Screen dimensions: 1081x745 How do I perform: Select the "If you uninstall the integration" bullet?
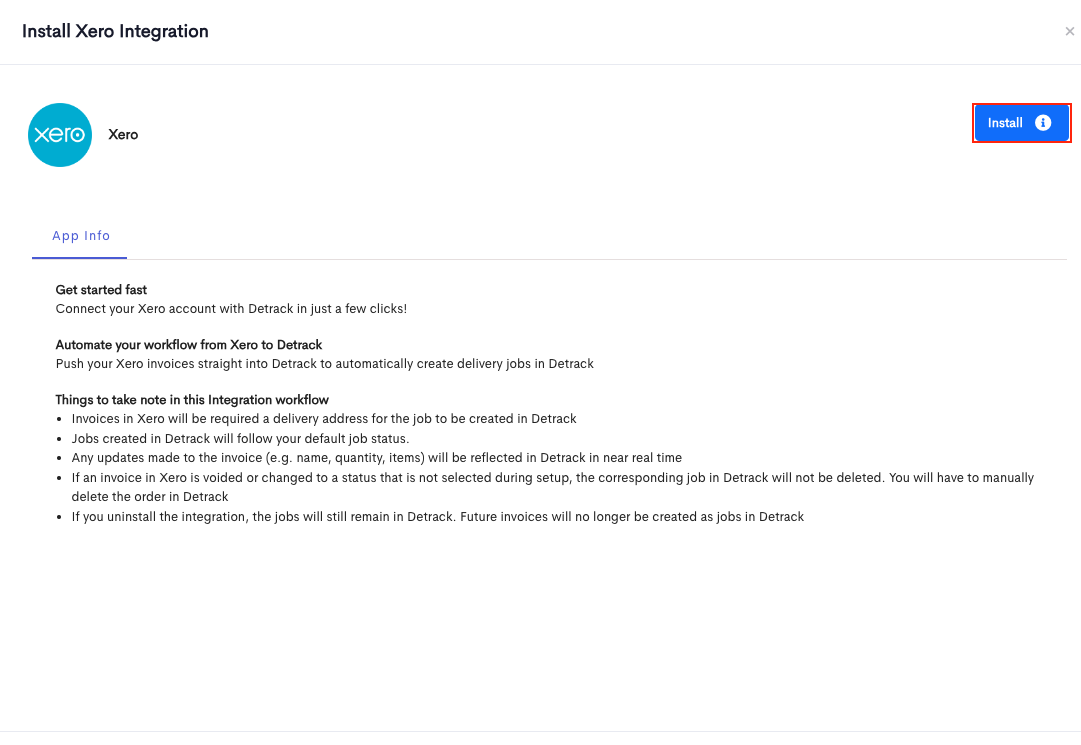[438, 517]
